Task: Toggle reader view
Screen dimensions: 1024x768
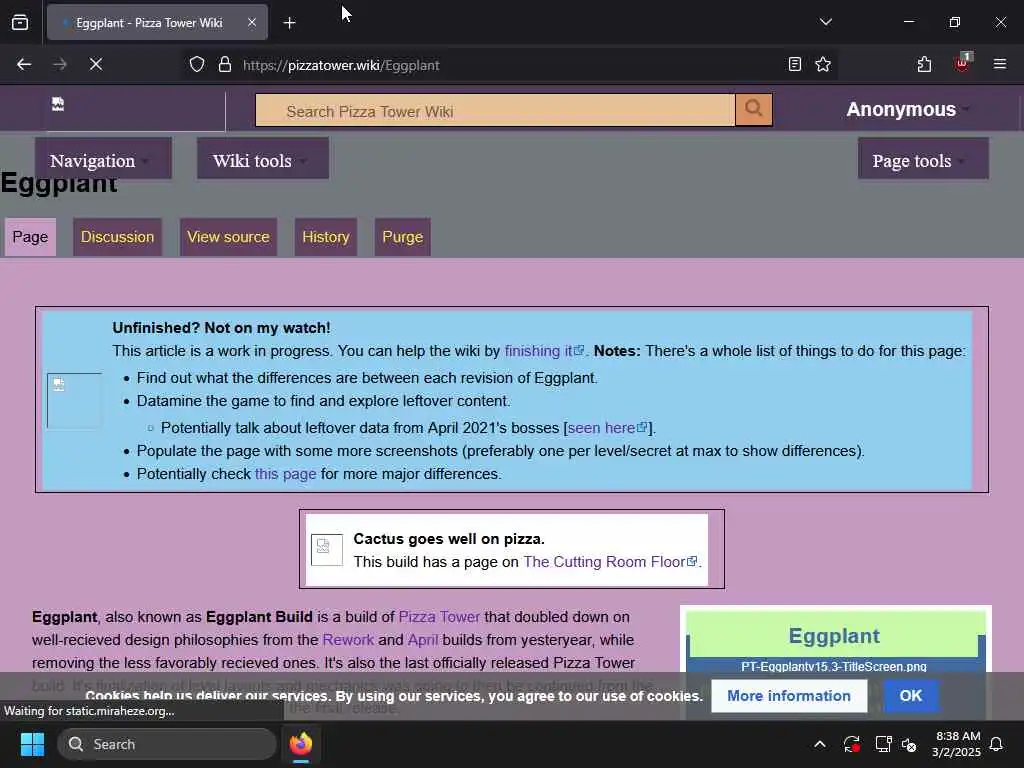Action: tap(795, 65)
